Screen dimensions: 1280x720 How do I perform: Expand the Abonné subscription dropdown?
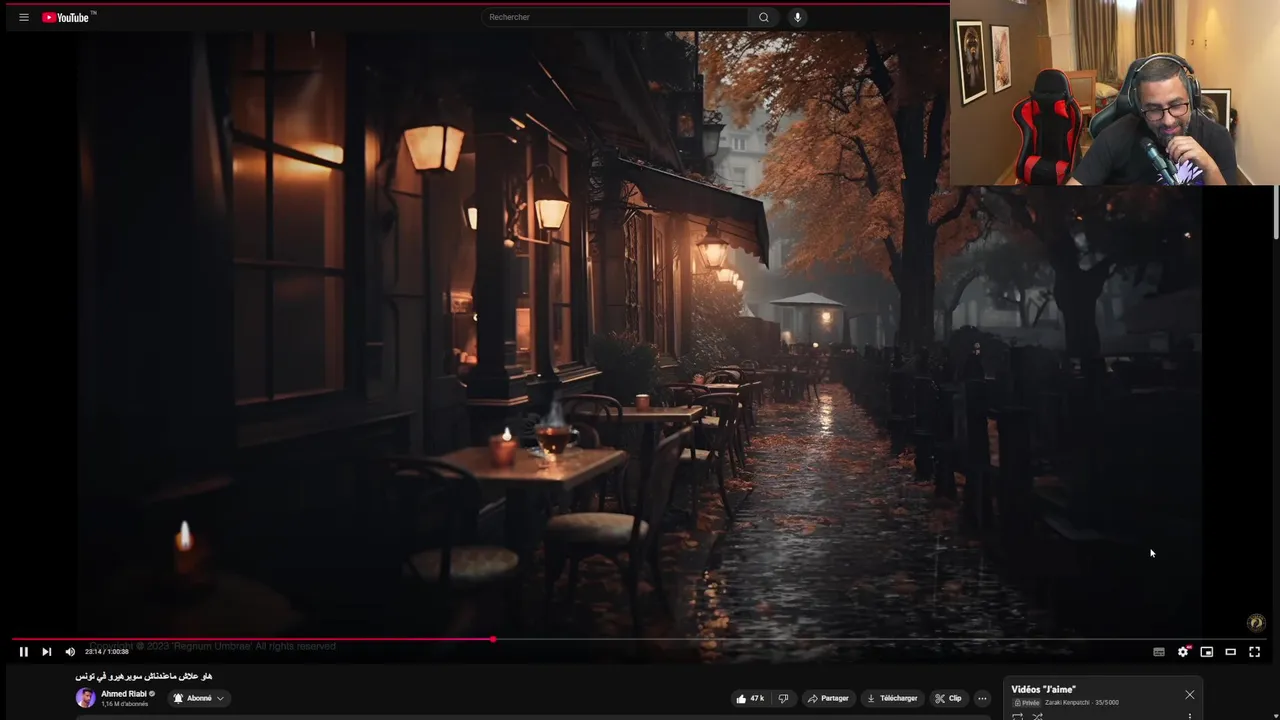[199, 698]
